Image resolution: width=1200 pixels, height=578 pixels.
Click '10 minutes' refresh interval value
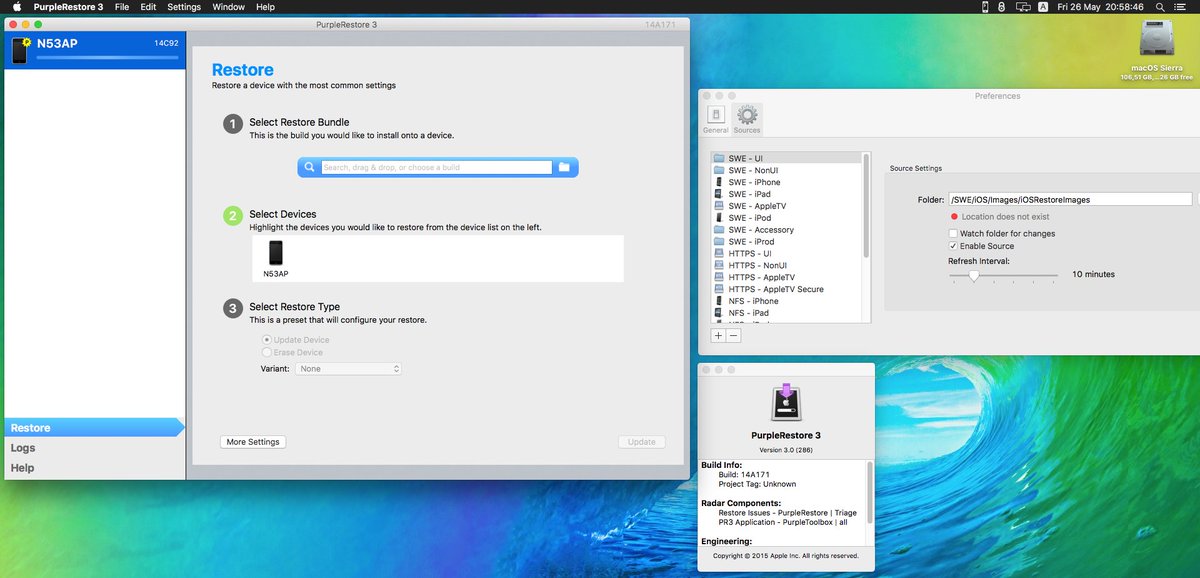[1093, 274]
